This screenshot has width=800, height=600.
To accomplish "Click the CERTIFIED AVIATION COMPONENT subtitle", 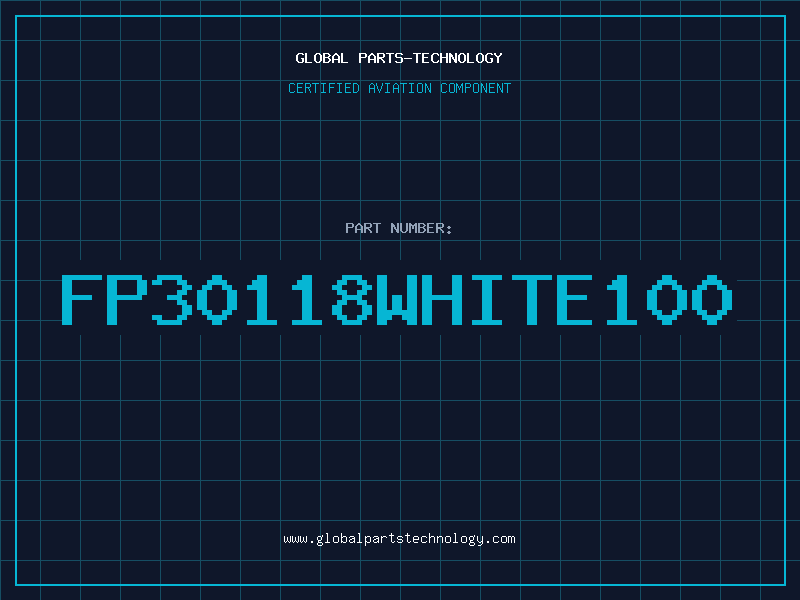I will pyautogui.click(x=399, y=88).
